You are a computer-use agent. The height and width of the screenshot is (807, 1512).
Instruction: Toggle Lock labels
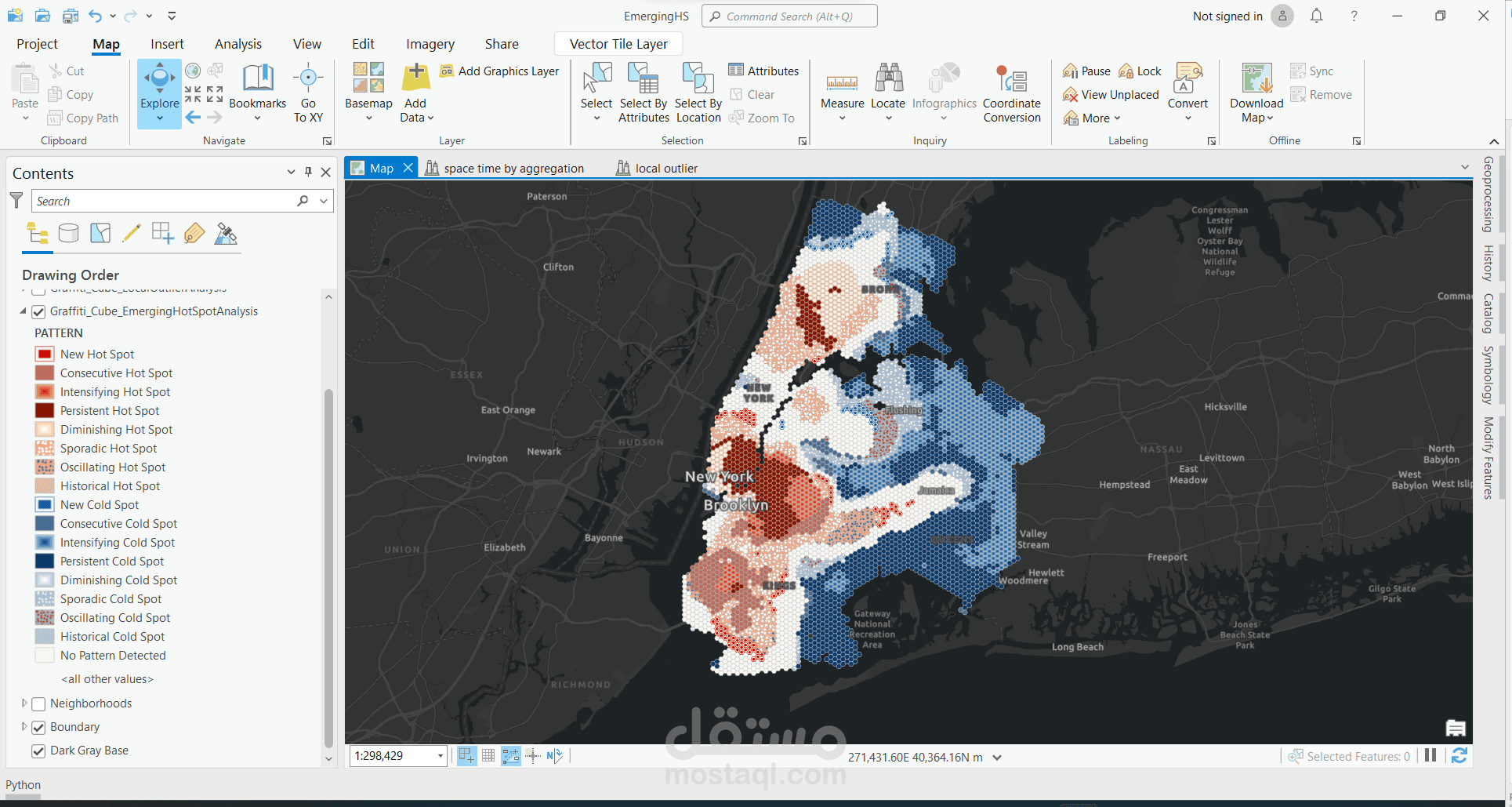click(1140, 71)
